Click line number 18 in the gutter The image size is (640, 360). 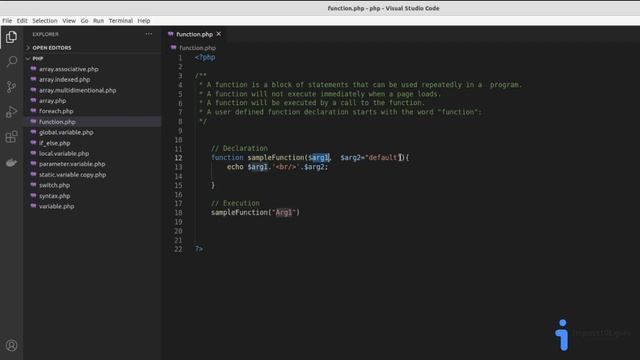pyautogui.click(x=178, y=213)
